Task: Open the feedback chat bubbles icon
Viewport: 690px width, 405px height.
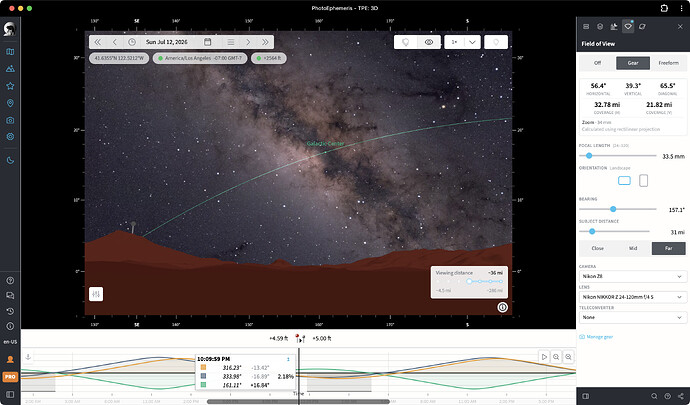Action: (x=10, y=296)
